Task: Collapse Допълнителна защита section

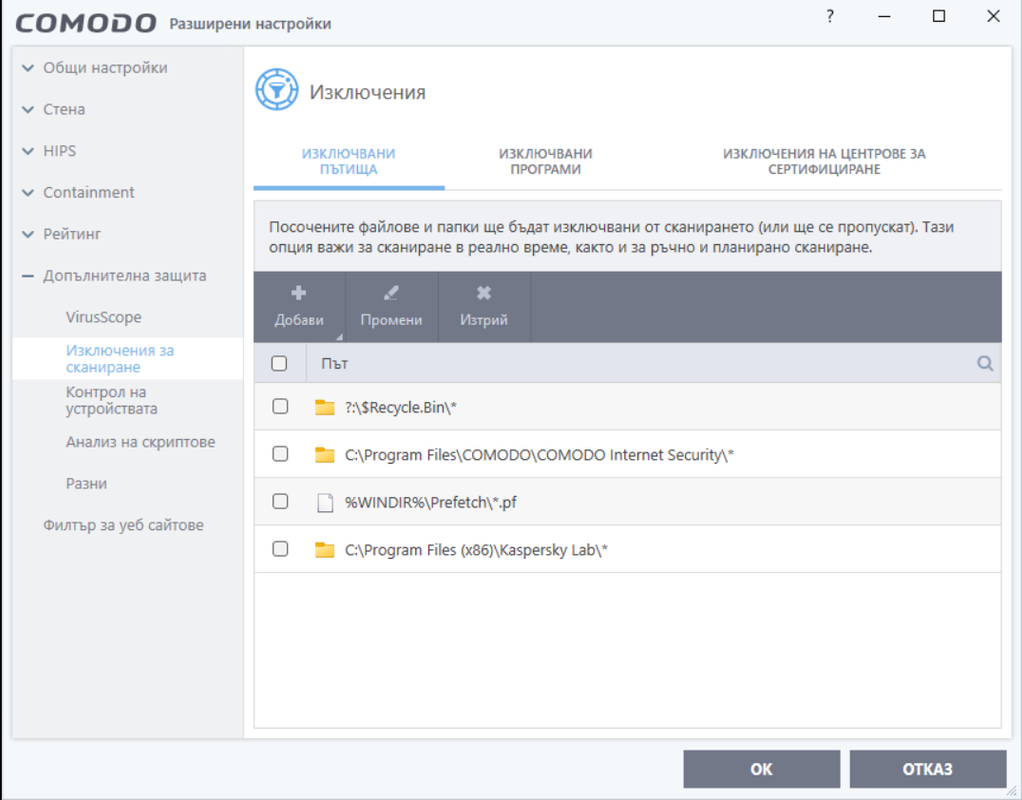Action: click(x=27, y=276)
